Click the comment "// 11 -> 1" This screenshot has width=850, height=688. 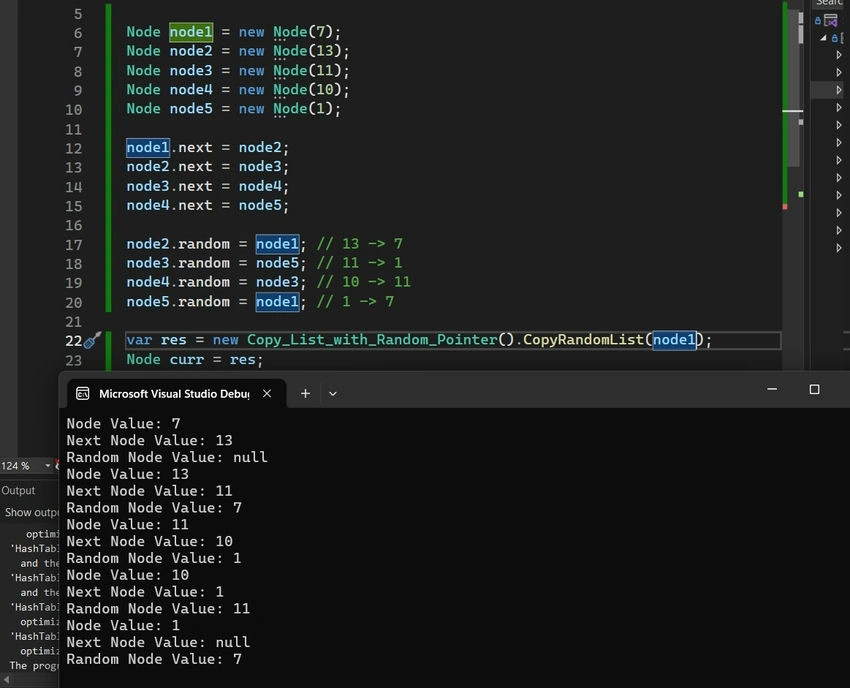click(x=359, y=263)
